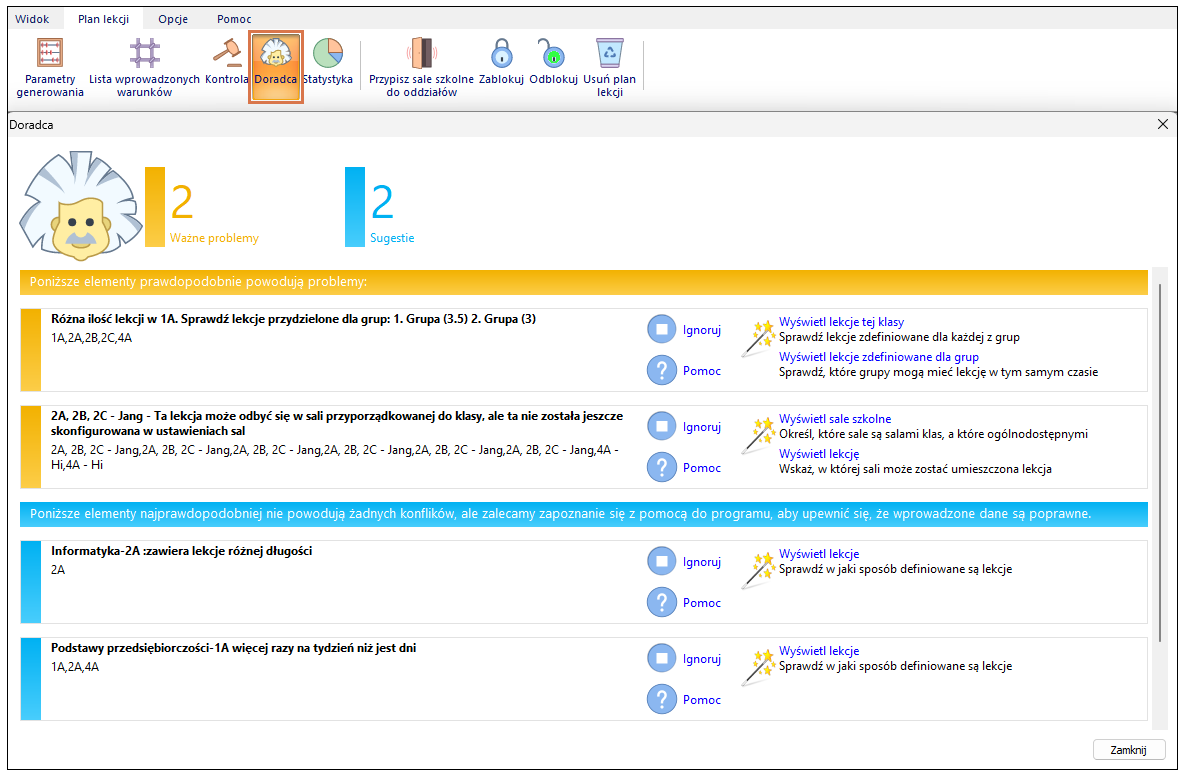Click 'Poniższe elementy prawdopodobnie powodują problemy' header
1183x775 pixels.
pyautogui.click(x=584, y=282)
